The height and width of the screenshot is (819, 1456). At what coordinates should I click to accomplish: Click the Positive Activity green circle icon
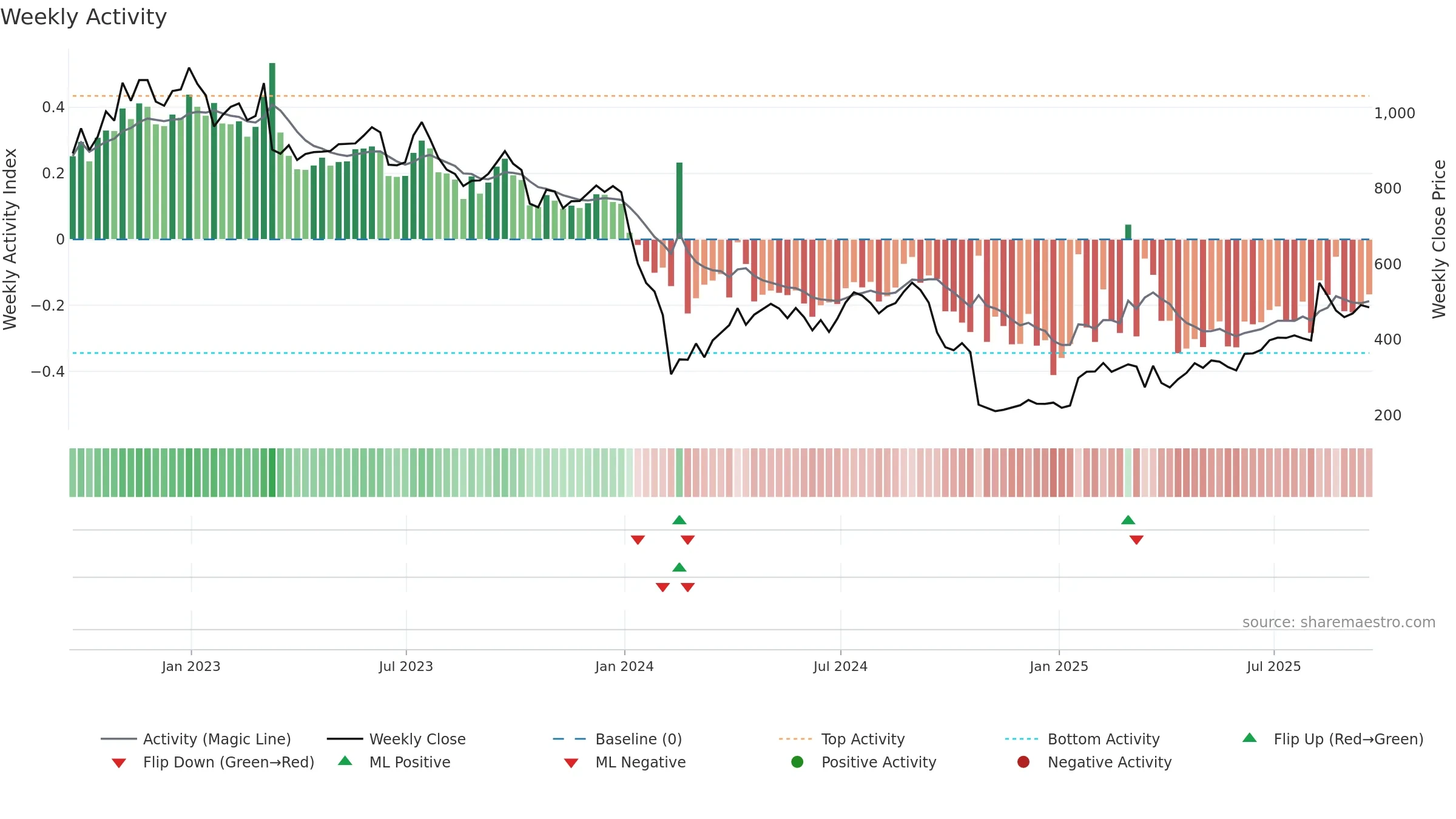[x=797, y=762]
